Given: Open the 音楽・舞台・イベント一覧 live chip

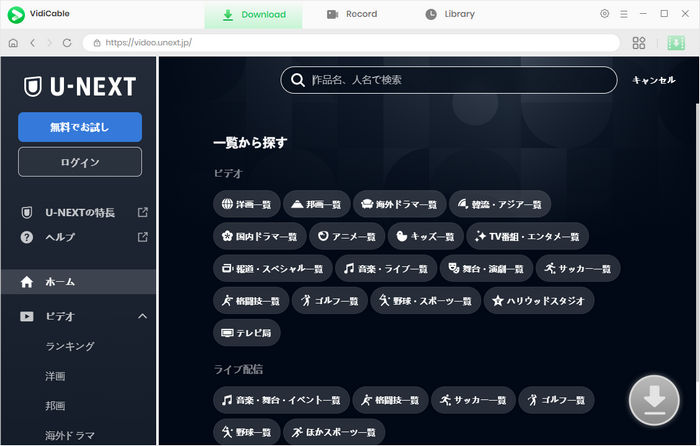Looking at the screenshot, I should [x=281, y=400].
